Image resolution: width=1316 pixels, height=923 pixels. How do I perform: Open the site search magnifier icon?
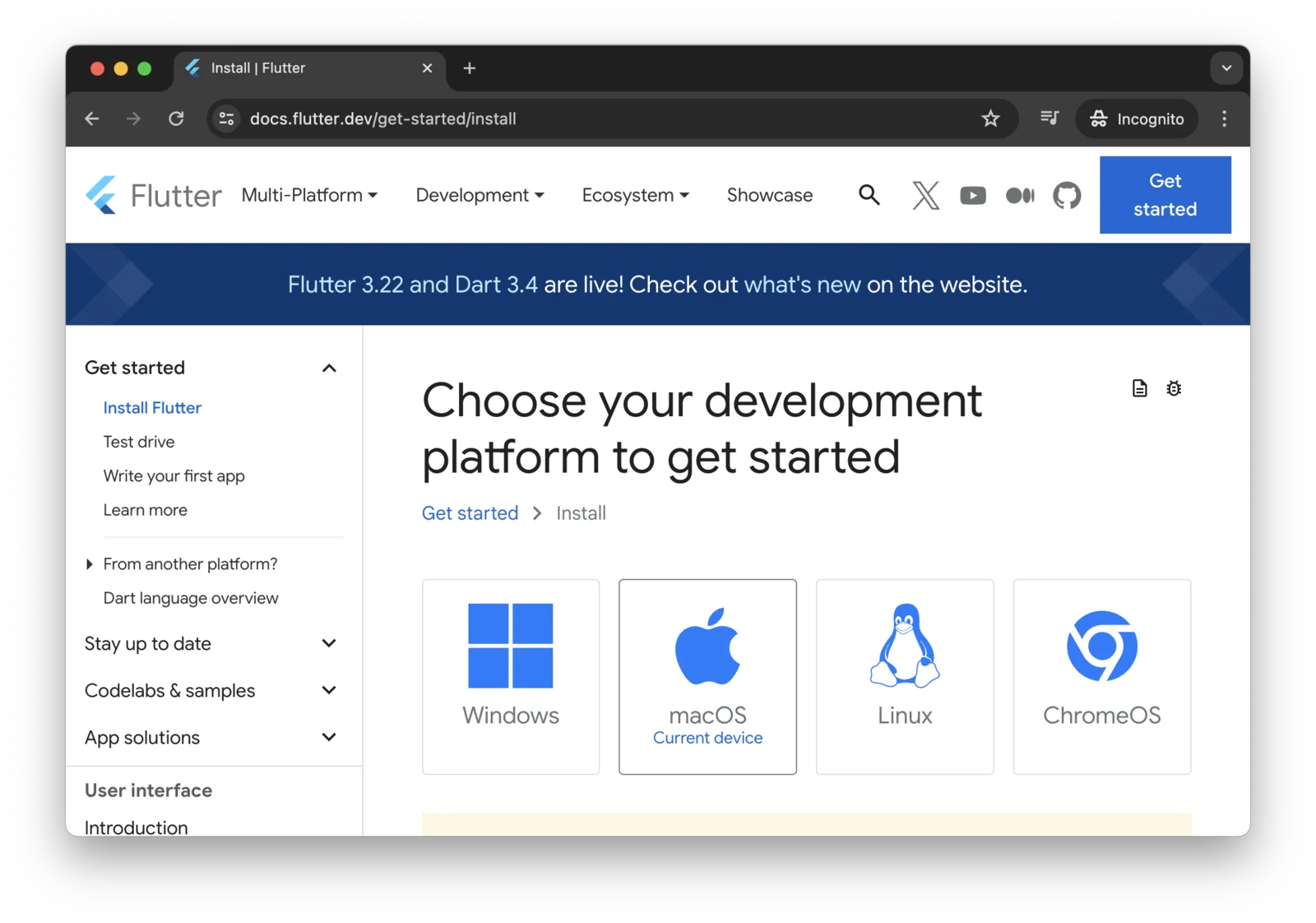tap(869, 195)
